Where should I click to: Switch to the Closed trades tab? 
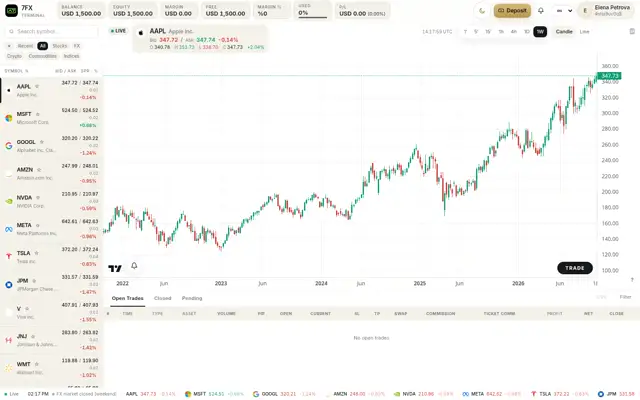tap(162, 298)
